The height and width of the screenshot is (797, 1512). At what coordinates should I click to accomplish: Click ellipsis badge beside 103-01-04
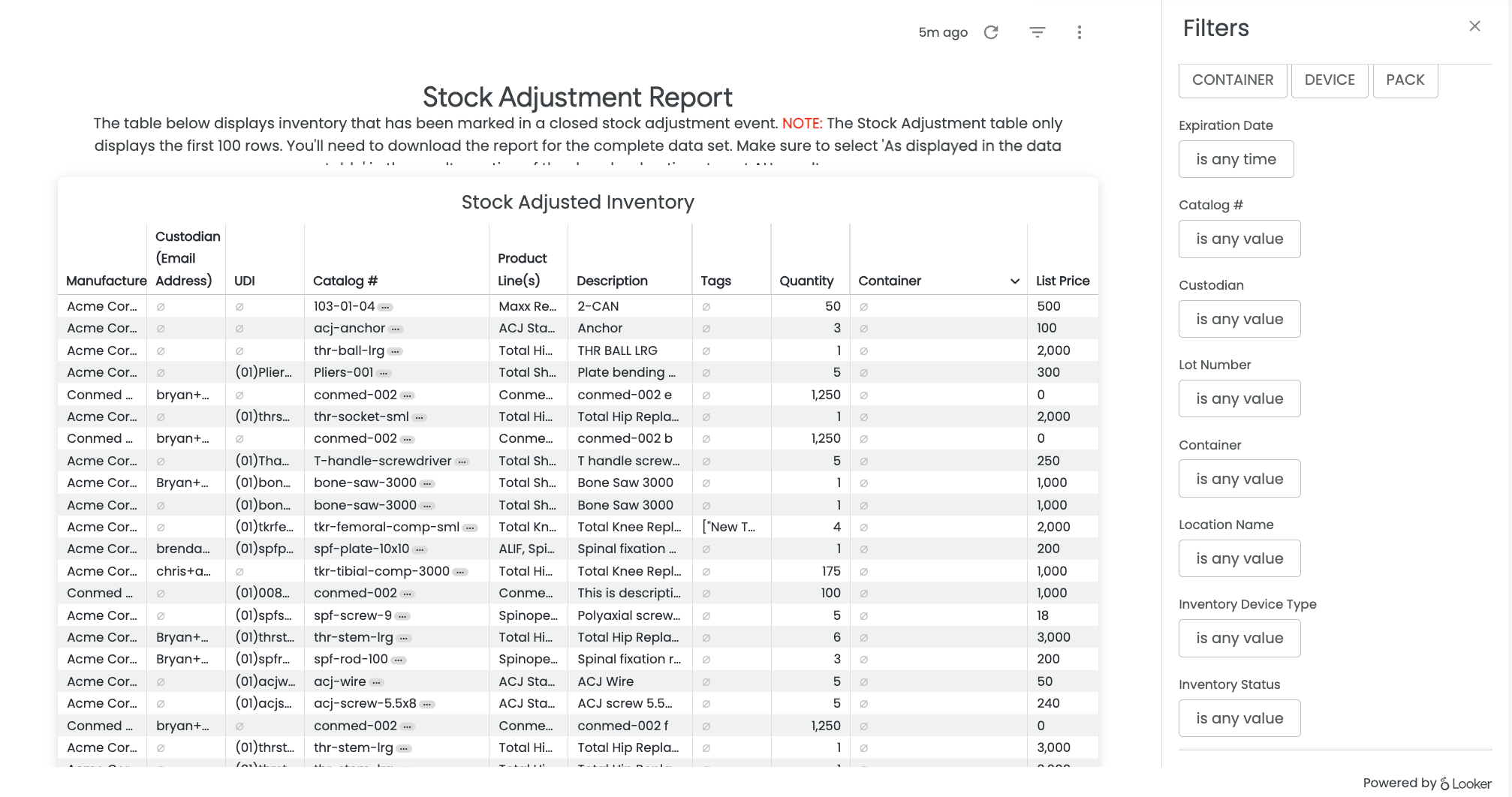(385, 307)
